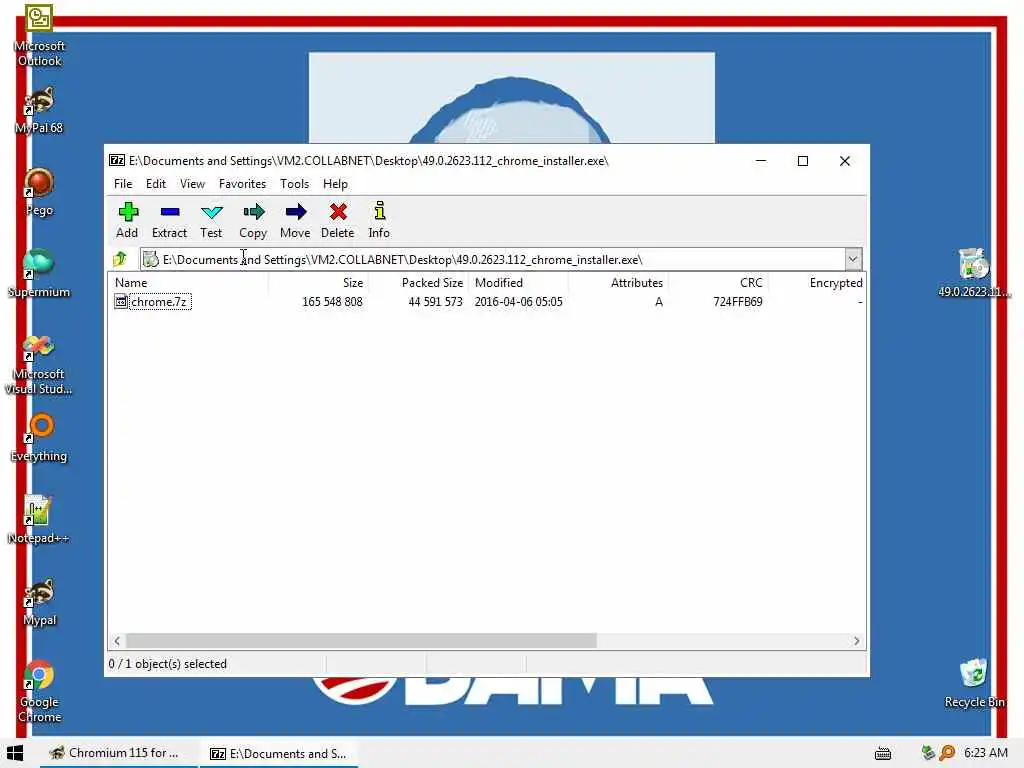Select the Google Chrome desktop icon

(x=39, y=691)
